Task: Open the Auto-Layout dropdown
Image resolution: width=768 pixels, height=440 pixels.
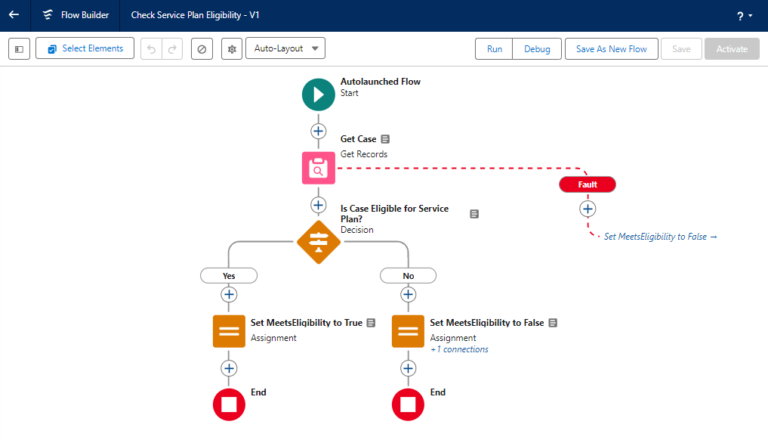Action: [285, 49]
